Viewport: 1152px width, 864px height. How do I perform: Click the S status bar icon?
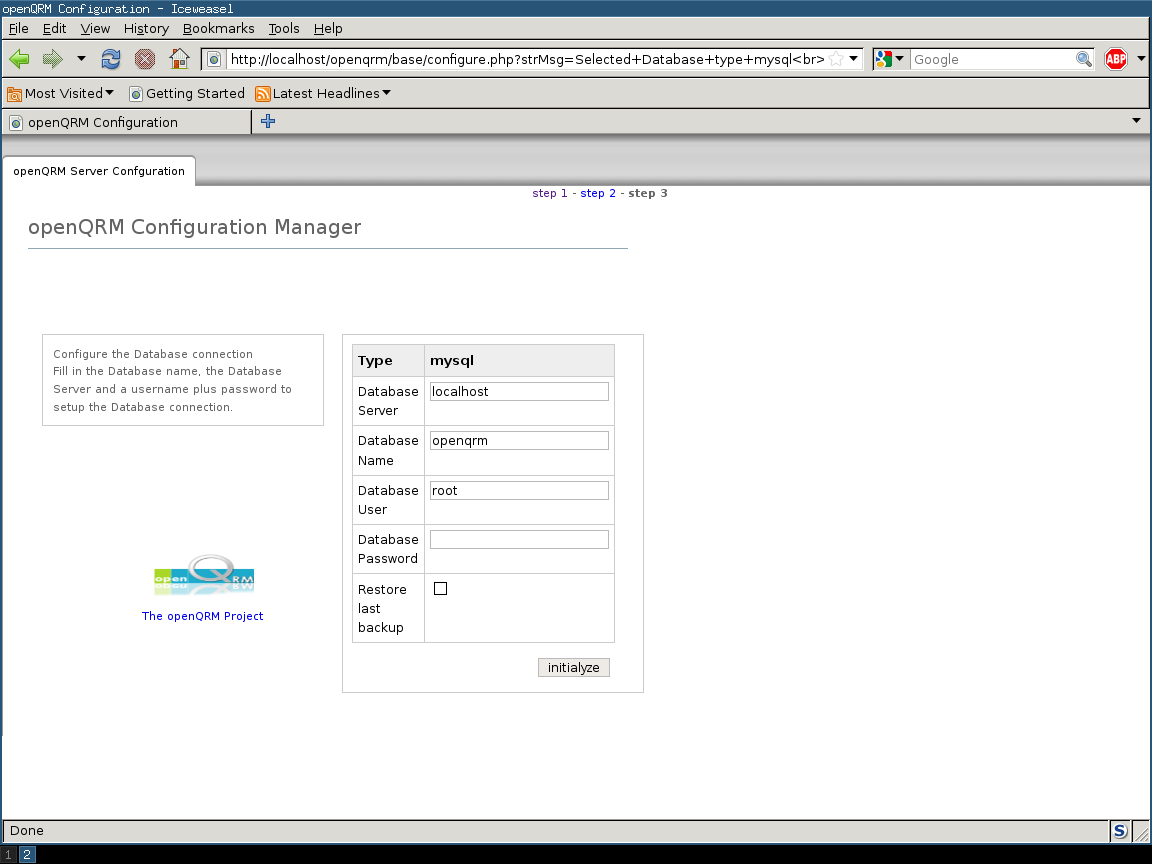1119,831
